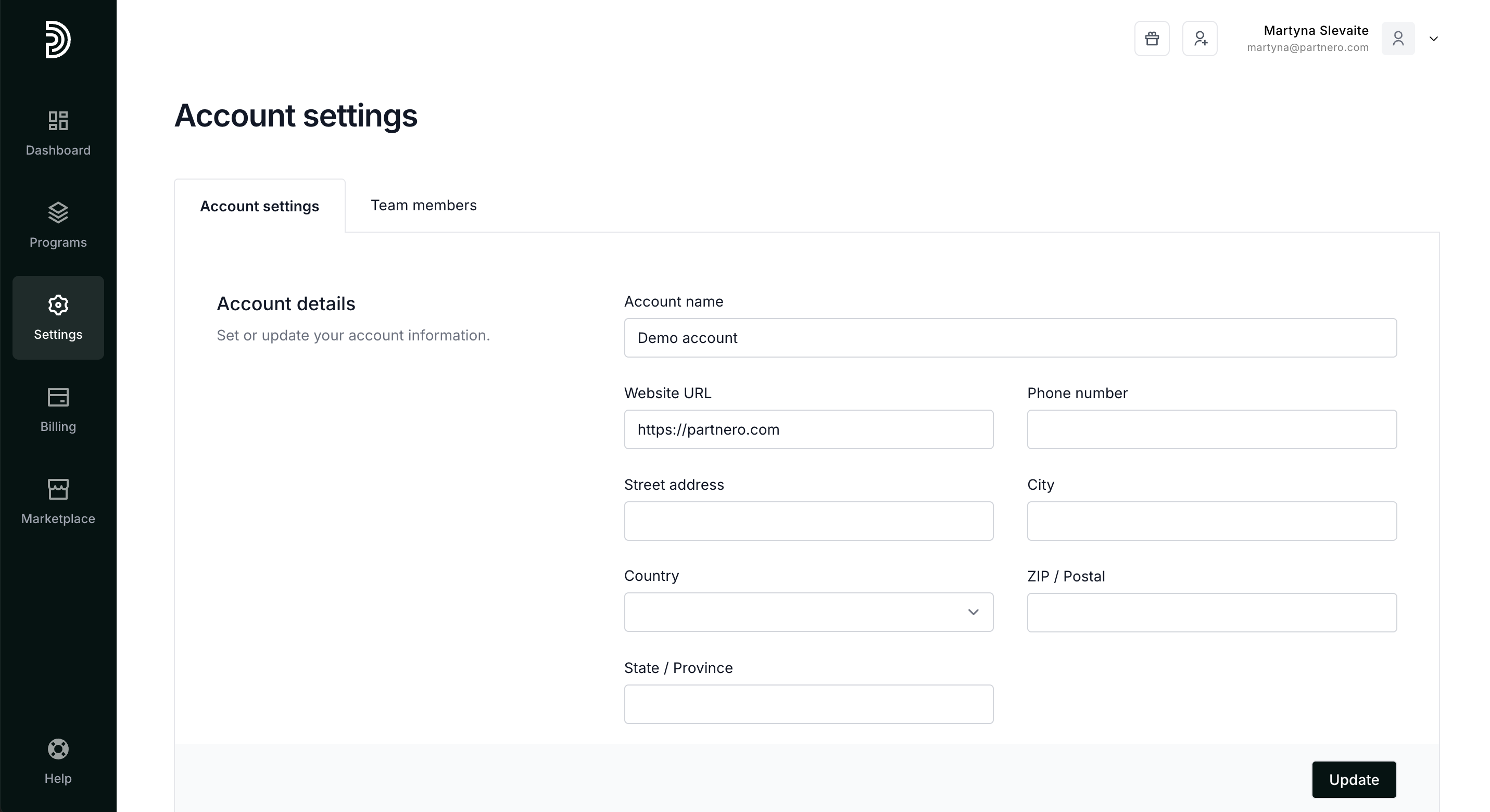This screenshot has width=1490, height=812.
Task: Click the user avatar icon
Action: [x=1397, y=39]
